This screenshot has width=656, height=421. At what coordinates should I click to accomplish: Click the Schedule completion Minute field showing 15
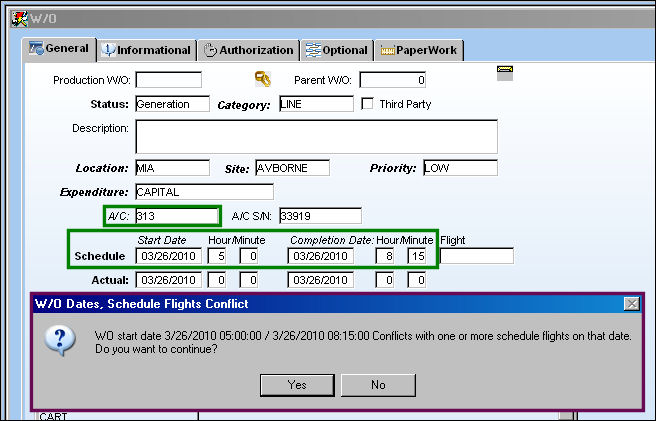pyautogui.click(x=417, y=256)
